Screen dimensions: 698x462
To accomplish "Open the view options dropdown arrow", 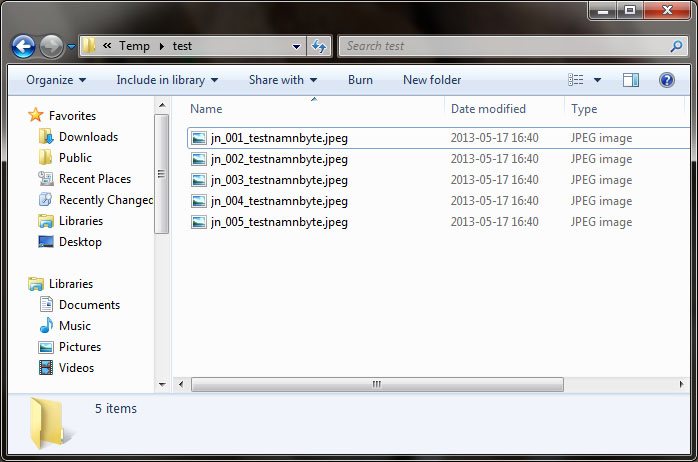I will point(597,80).
